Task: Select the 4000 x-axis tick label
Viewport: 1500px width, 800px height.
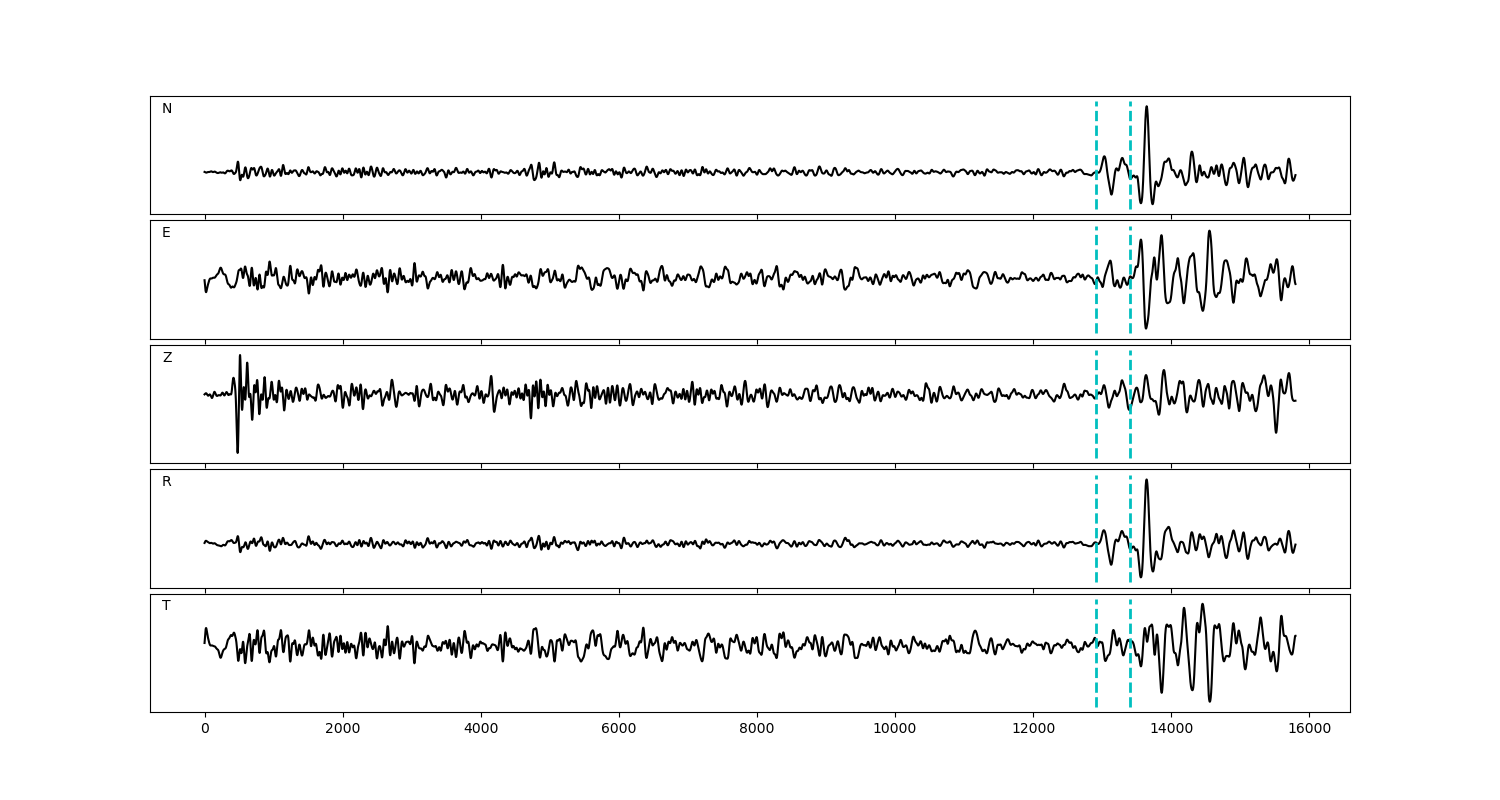Action: [x=481, y=730]
